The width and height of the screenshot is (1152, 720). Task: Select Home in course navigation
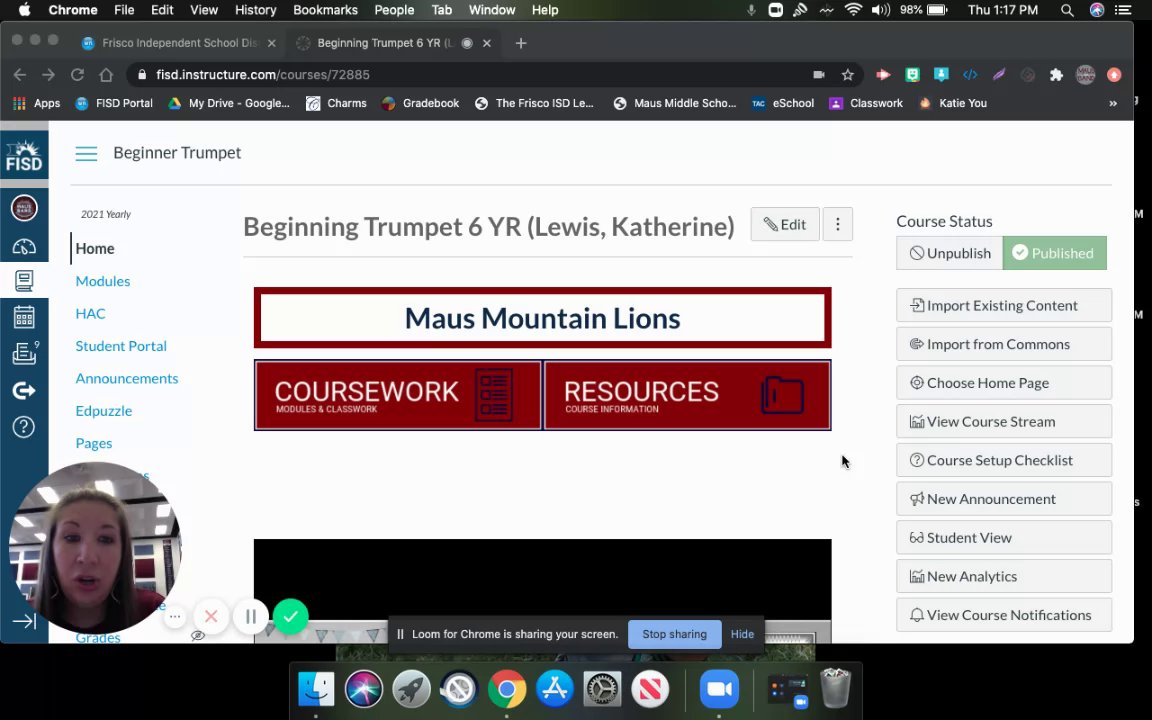(x=95, y=248)
